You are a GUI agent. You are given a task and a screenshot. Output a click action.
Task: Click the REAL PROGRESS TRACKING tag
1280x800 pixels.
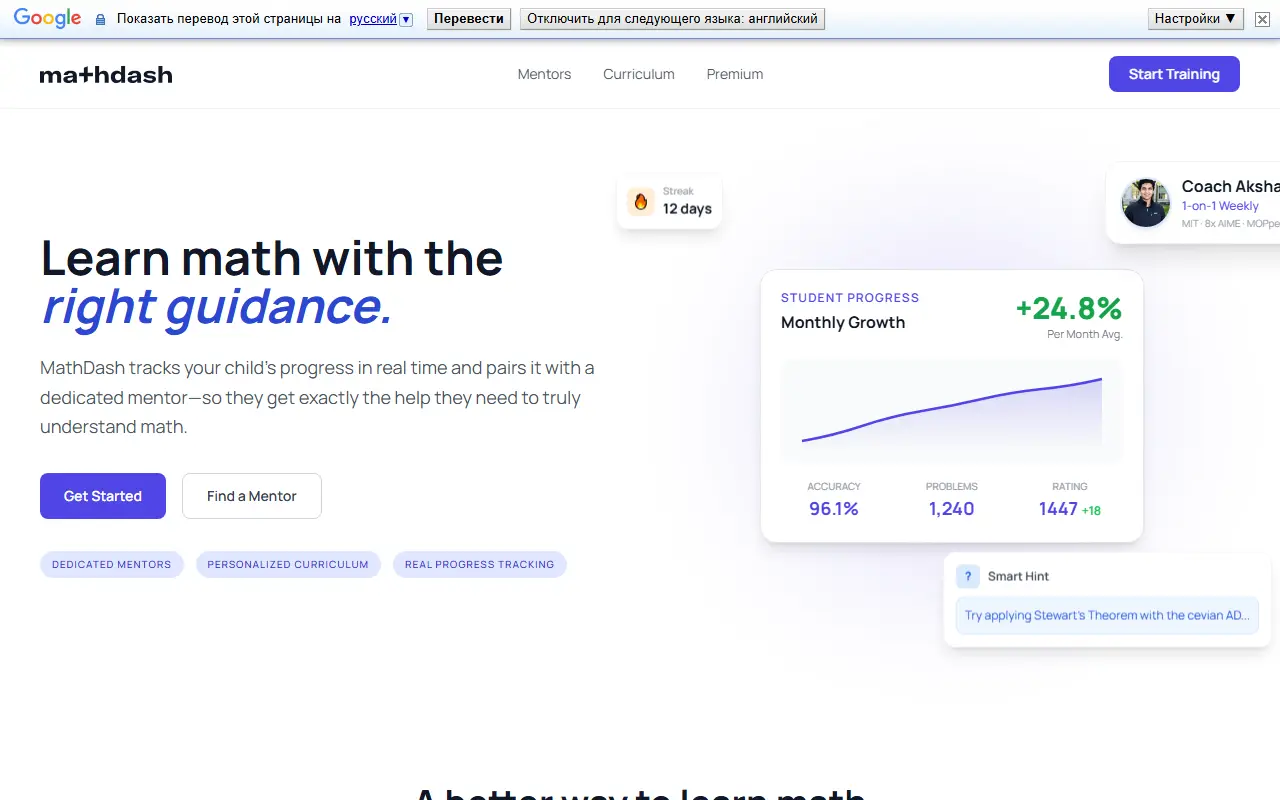pyautogui.click(x=480, y=564)
